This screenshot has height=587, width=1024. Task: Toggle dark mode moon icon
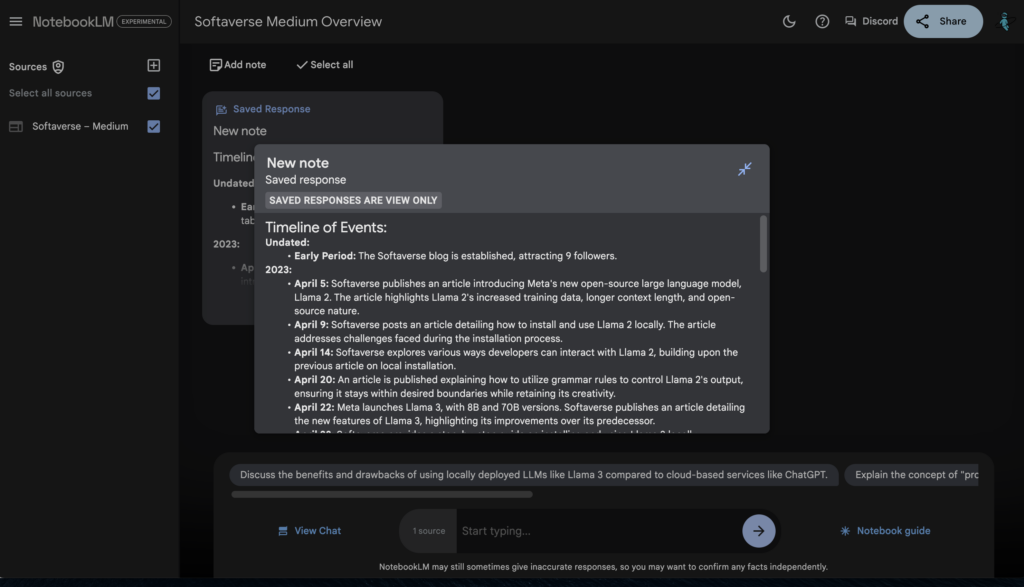(789, 21)
